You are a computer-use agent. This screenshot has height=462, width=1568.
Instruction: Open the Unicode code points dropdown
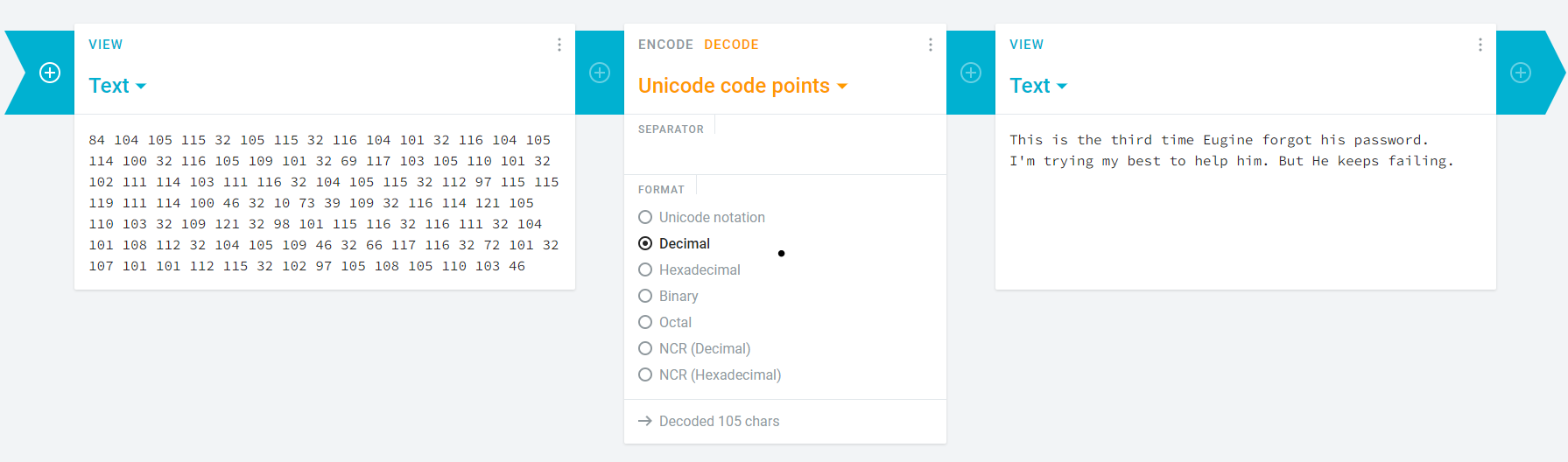click(x=742, y=86)
